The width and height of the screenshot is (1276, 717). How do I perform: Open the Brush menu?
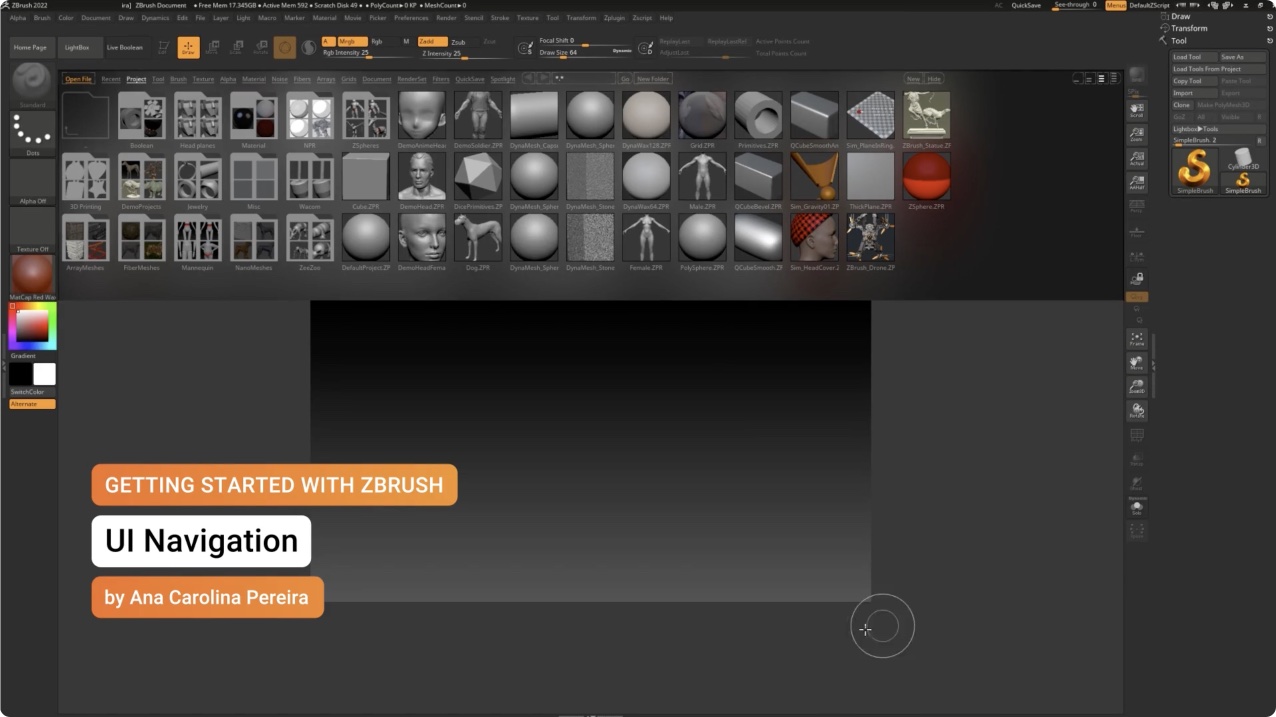tap(42, 18)
